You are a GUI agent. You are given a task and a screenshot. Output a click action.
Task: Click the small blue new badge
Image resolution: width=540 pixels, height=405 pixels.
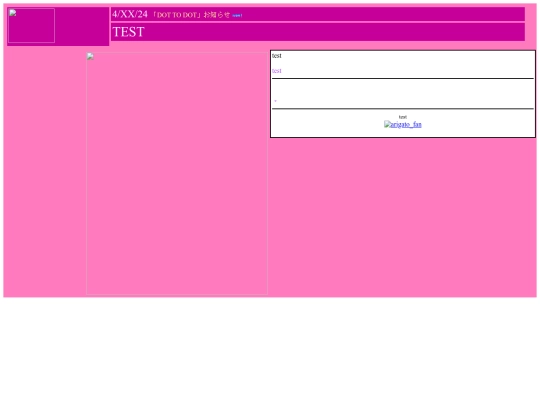(237, 15)
